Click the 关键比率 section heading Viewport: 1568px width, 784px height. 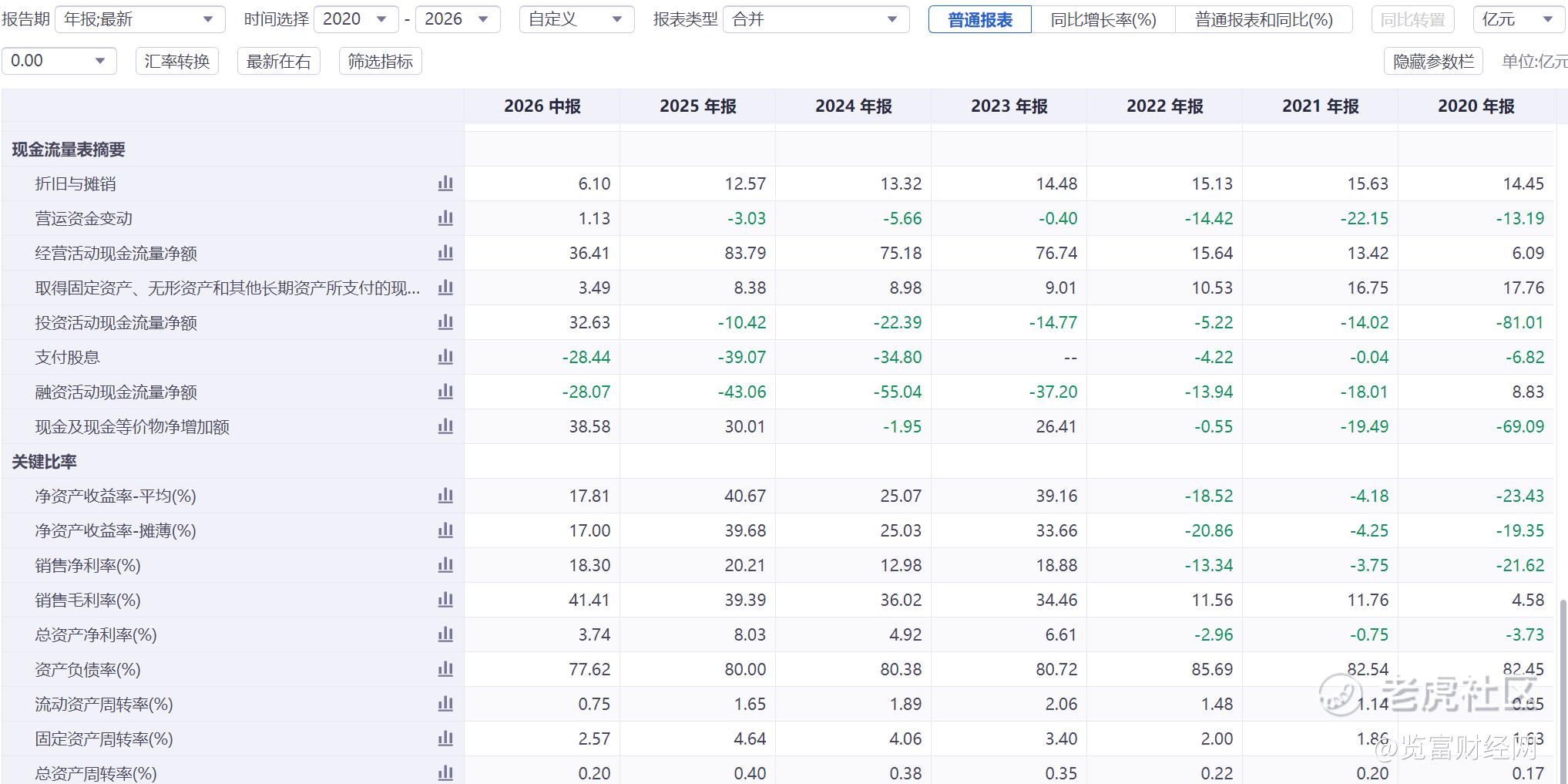point(44,462)
